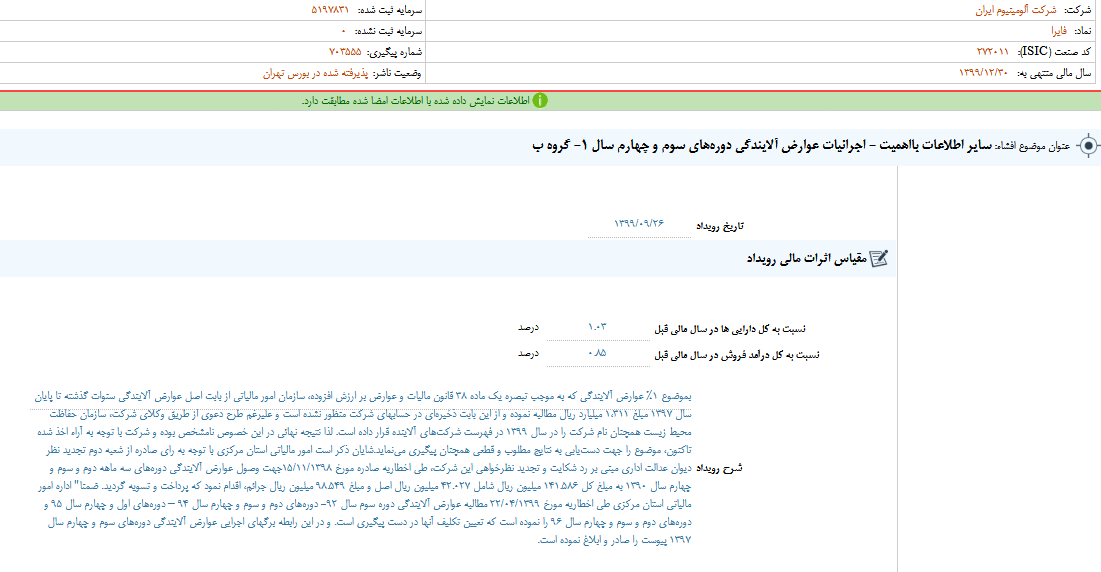1101x572 pixels.
Task: Click last description line starting ۱۳۹۷ پیوست
Action: click(x=614, y=540)
